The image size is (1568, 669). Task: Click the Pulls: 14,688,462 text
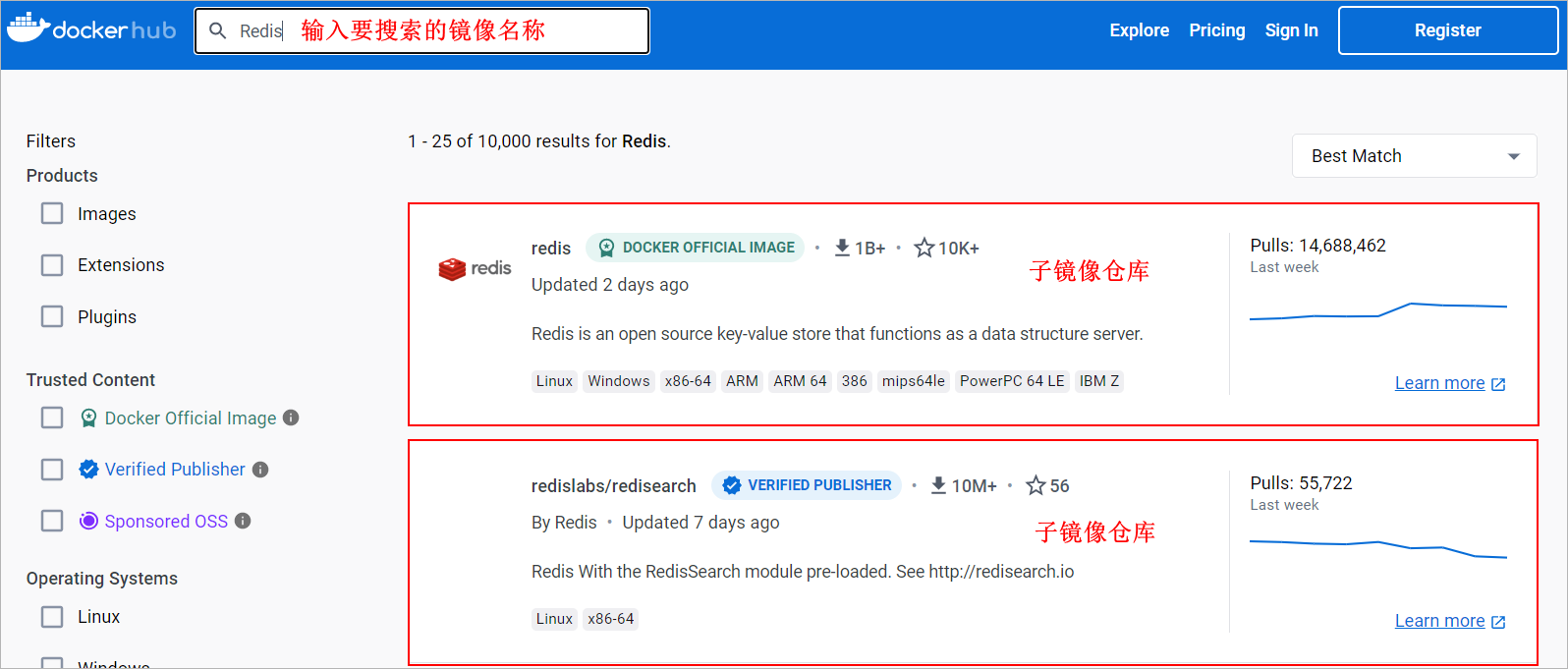[x=1317, y=246]
